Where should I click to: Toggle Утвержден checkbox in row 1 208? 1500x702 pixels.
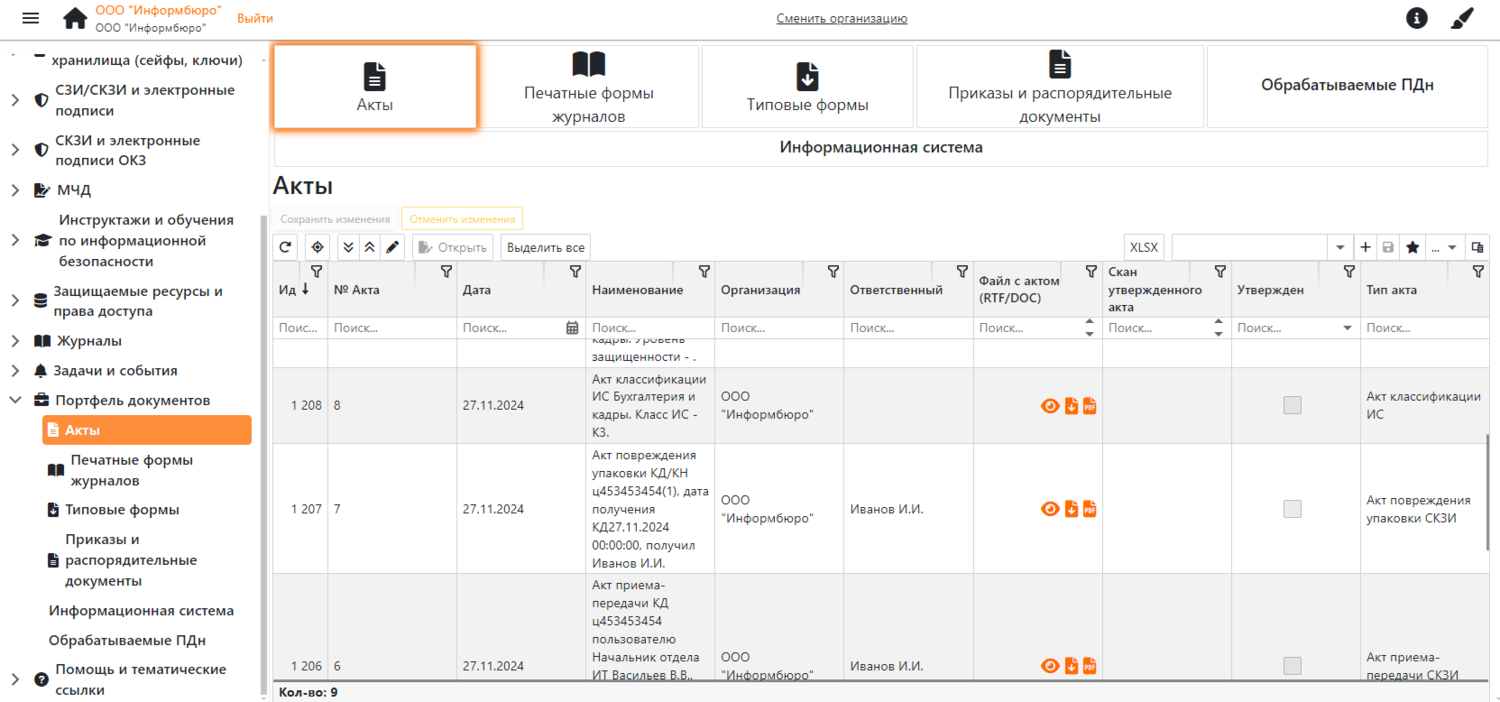point(1293,405)
